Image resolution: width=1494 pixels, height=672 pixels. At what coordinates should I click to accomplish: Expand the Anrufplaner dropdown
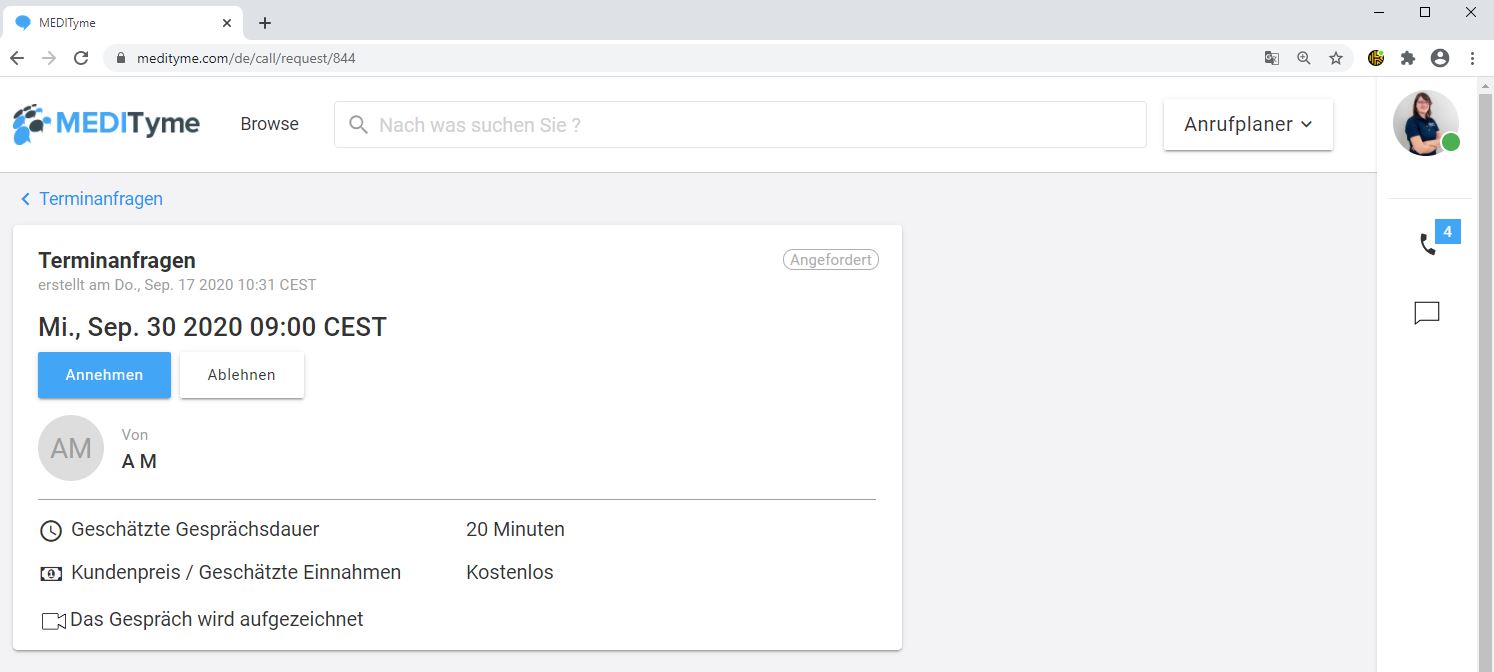click(x=1248, y=125)
